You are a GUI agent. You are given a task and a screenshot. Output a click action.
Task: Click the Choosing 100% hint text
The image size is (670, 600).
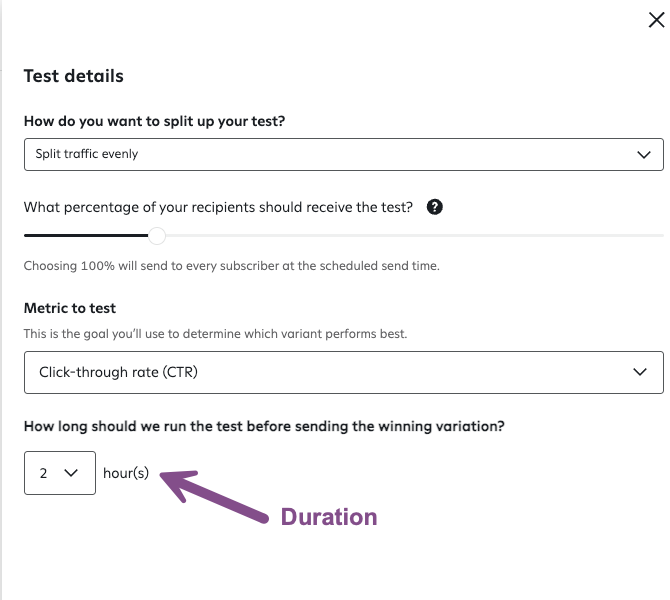(x=232, y=266)
